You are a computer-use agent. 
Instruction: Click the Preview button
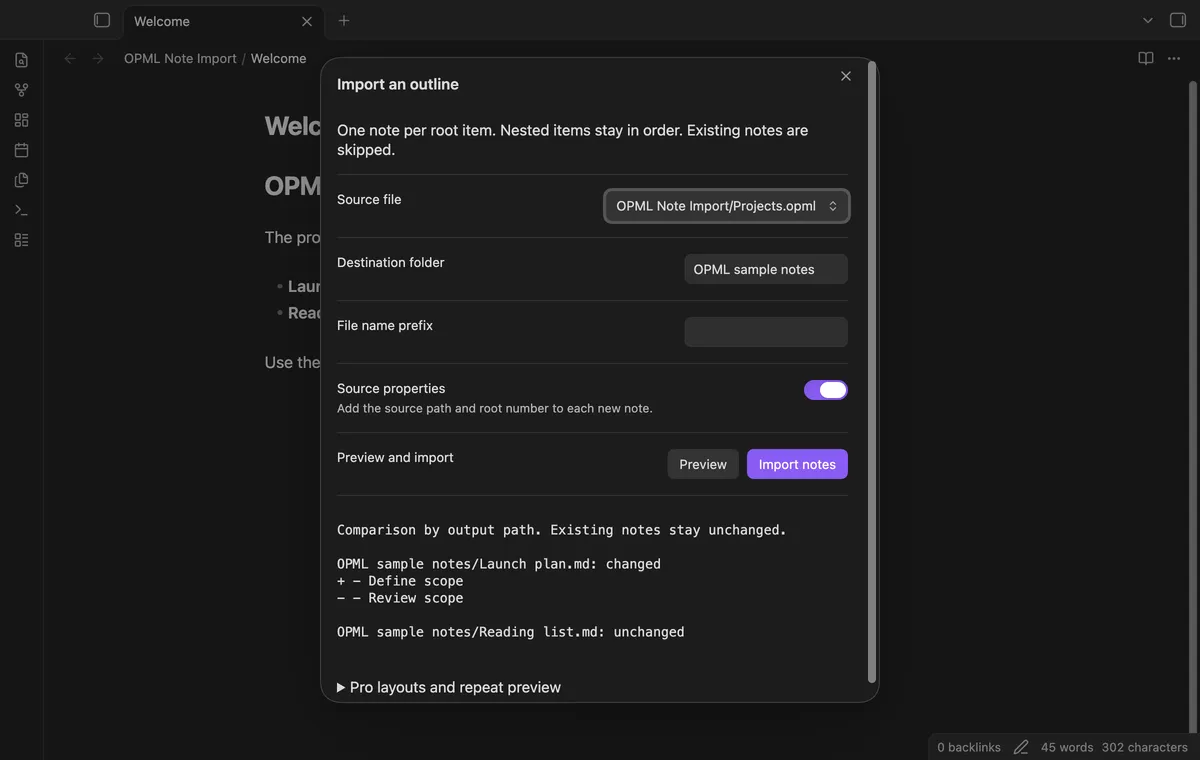tap(703, 464)
